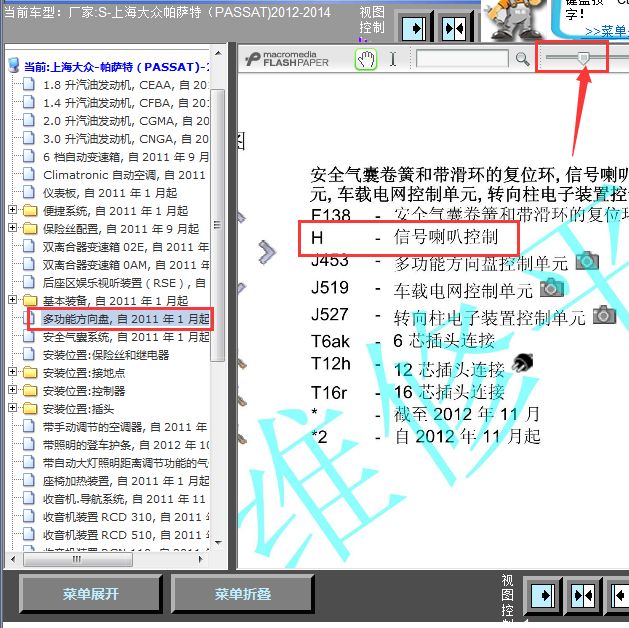629x628 pixels.
Task: Open the >>菜单 link at top right
Action: click(x=607, y=31)
